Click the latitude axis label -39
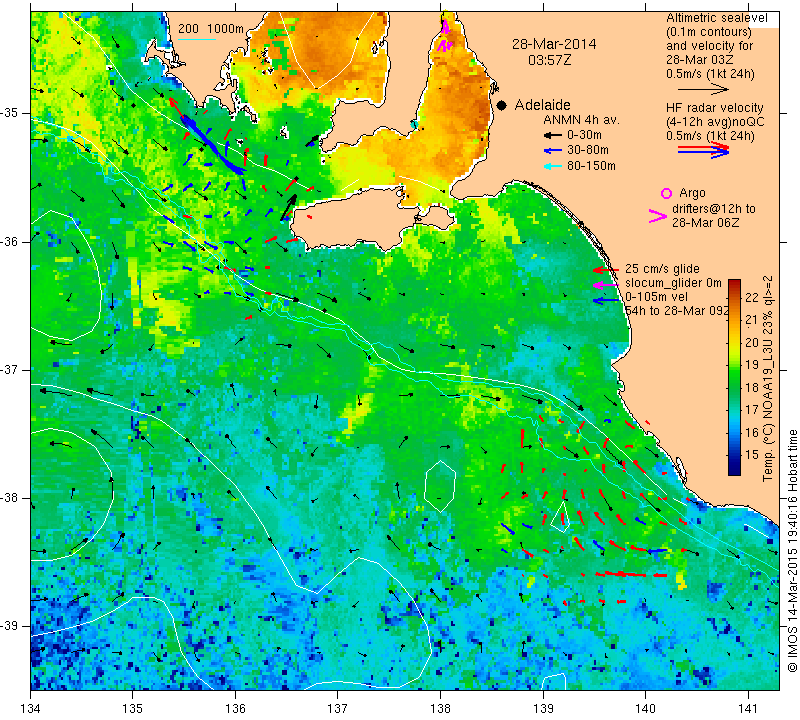Screen dimensions: 800x720 tap(10, 626)
